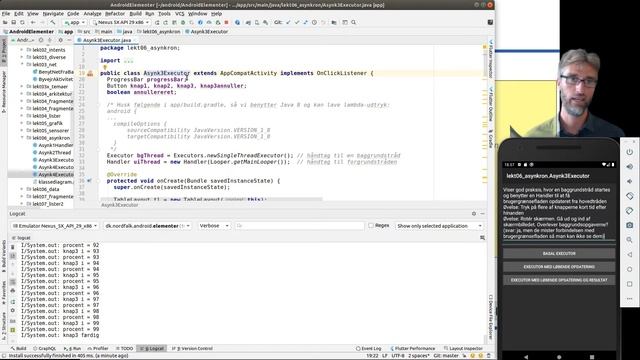Open the Refactor menu
Screen dimensions: 640x360
115,13
